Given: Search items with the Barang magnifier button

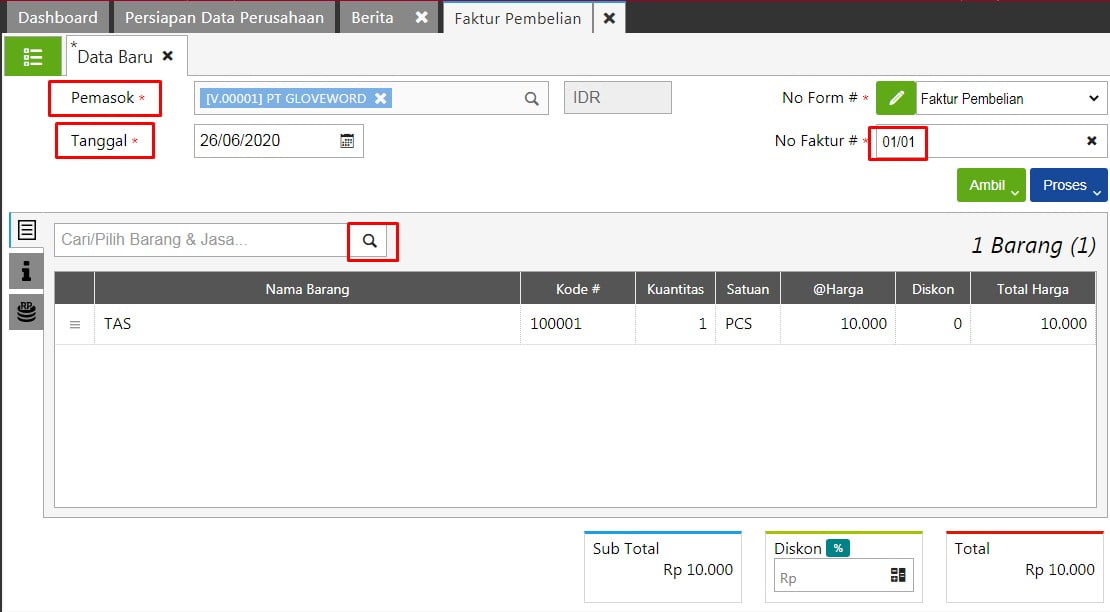Looking at the screenshot, I should click(x=370, y=241).
